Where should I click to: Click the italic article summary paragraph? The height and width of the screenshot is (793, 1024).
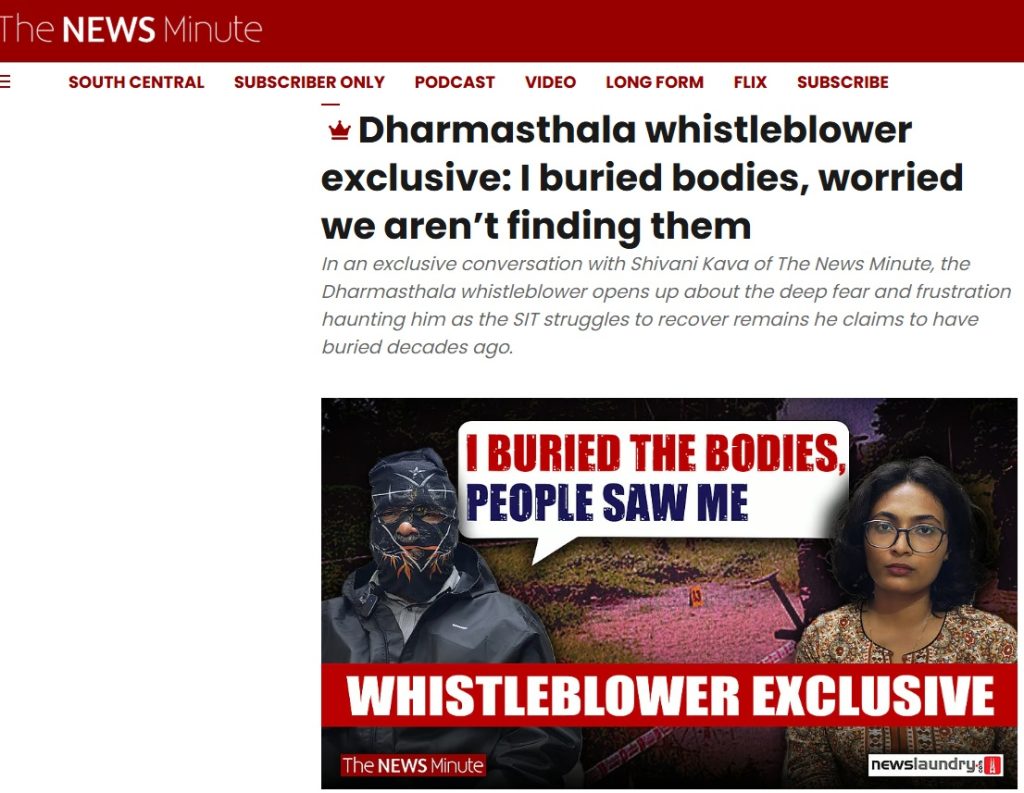click(x=666, y=305)
